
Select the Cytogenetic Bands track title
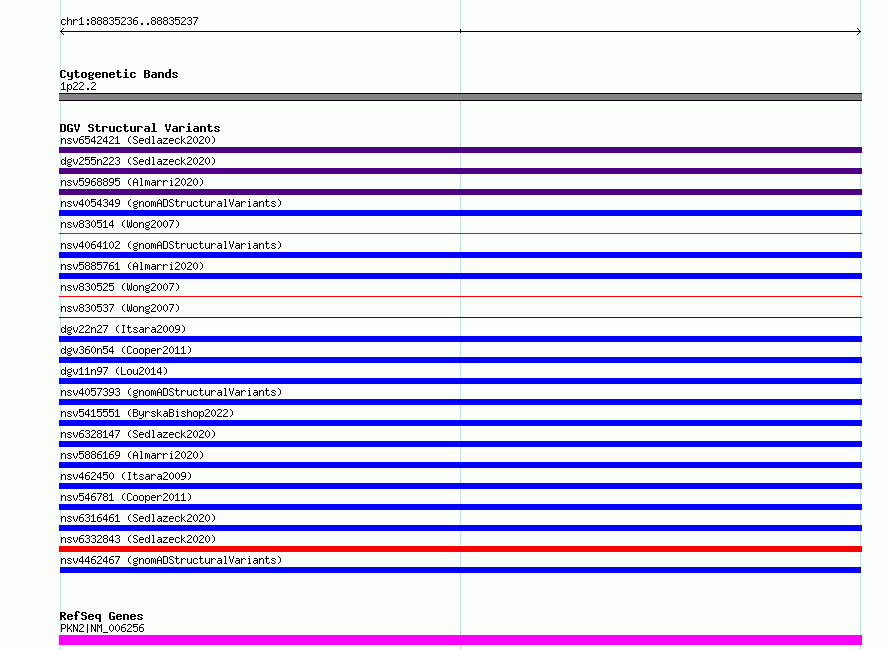click(x=119, y=74)
